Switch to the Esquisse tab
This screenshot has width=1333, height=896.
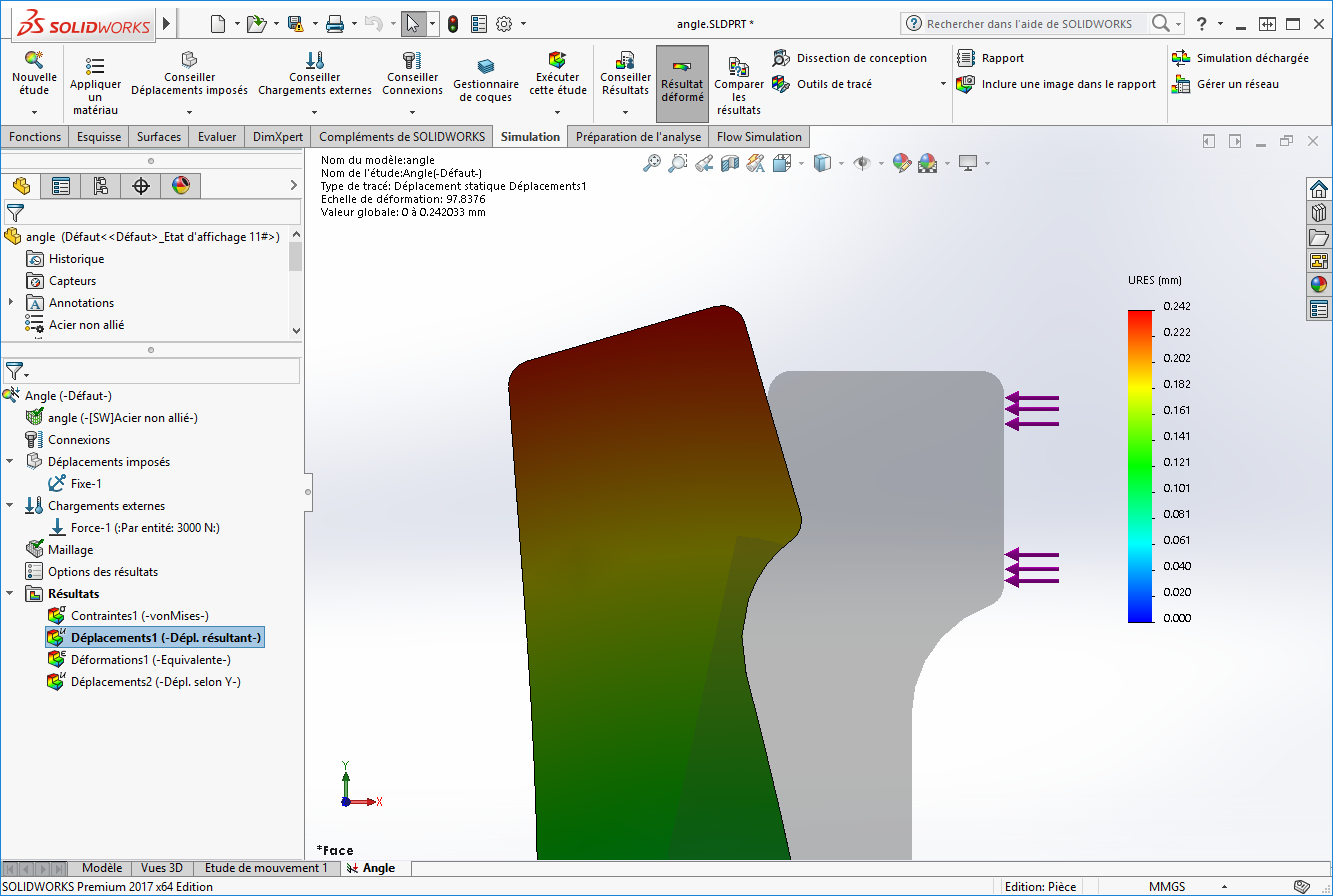pyautogui.click(x=99, y=137)
